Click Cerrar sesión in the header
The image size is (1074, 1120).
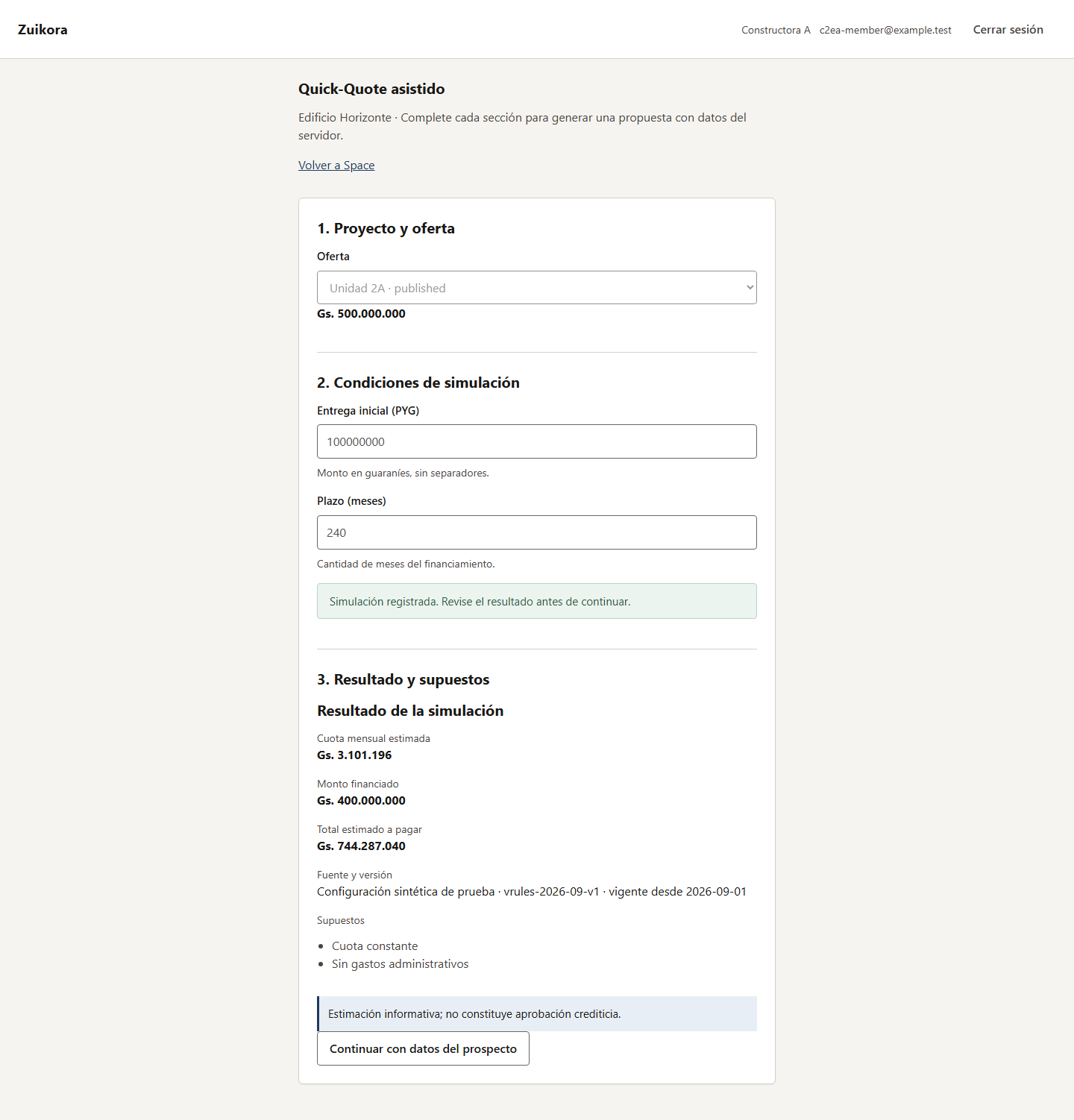tap(1008, 30)
